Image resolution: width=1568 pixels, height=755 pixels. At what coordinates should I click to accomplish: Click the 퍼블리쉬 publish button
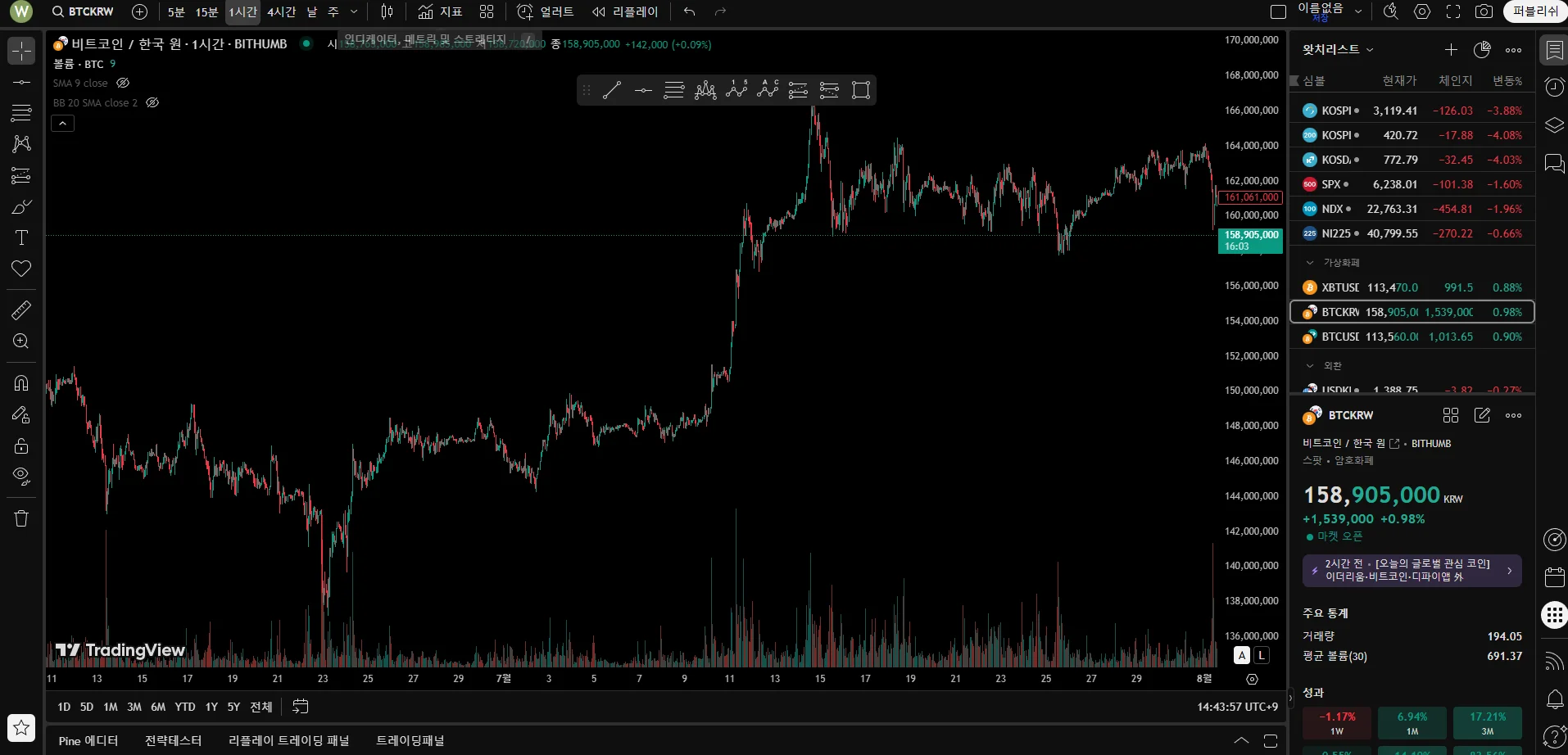point(1535,11)
